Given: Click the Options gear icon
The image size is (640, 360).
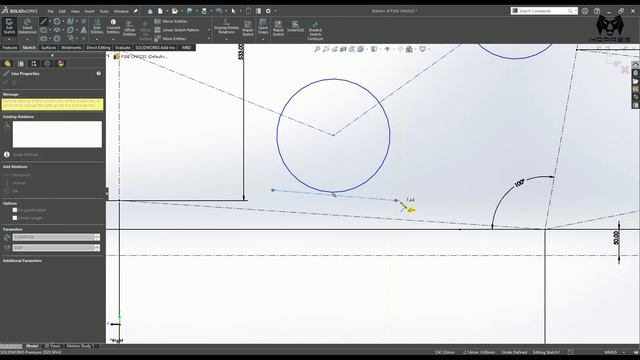Looking at the screenshot, I should [x=268, y=11].
